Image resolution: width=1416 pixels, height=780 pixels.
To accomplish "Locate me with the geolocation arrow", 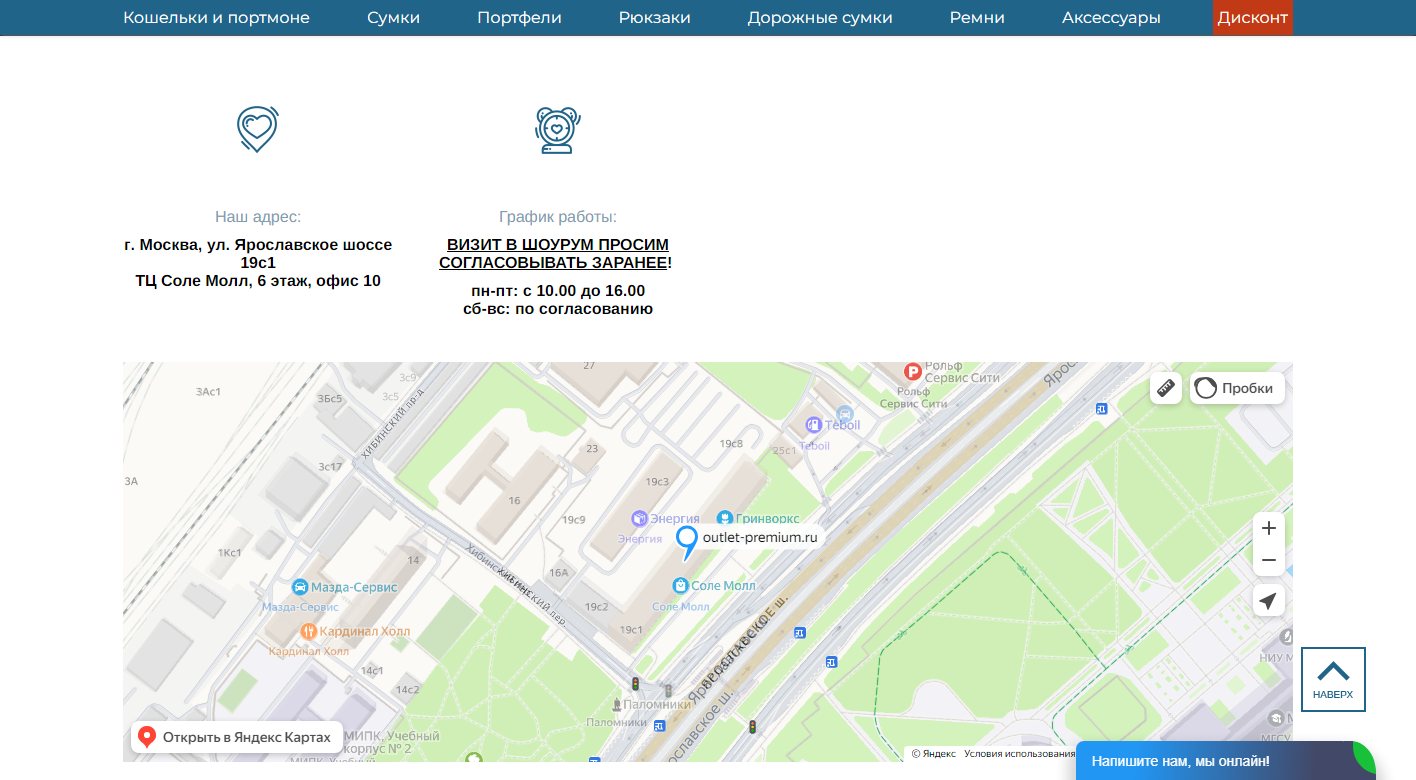I will point(1269,600).
